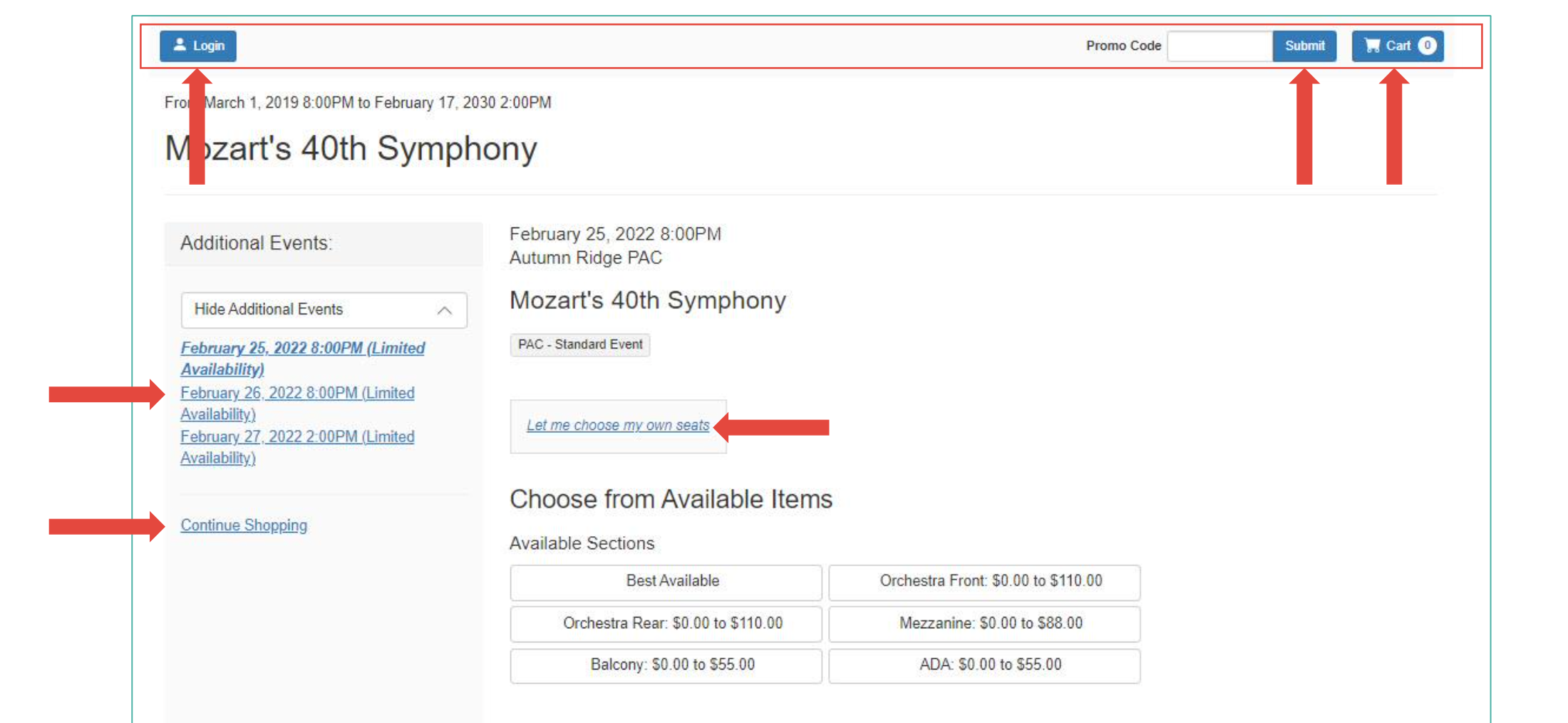Click Continue Shopping link

(244, 525)
